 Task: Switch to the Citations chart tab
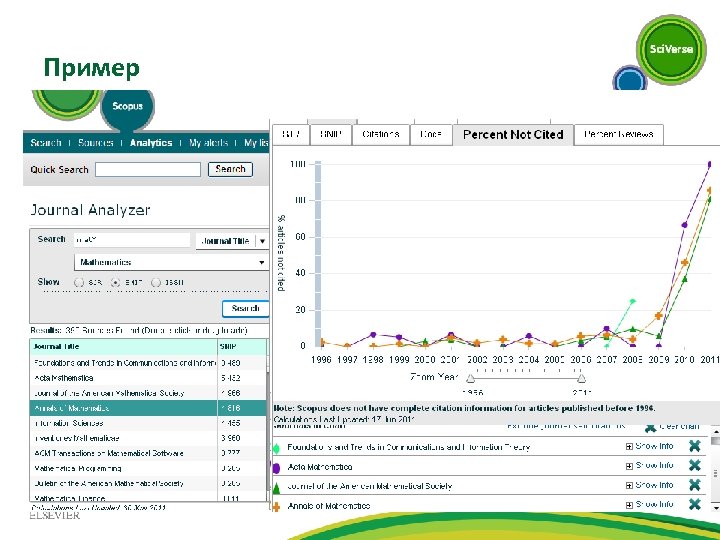[x=381, y=135]
